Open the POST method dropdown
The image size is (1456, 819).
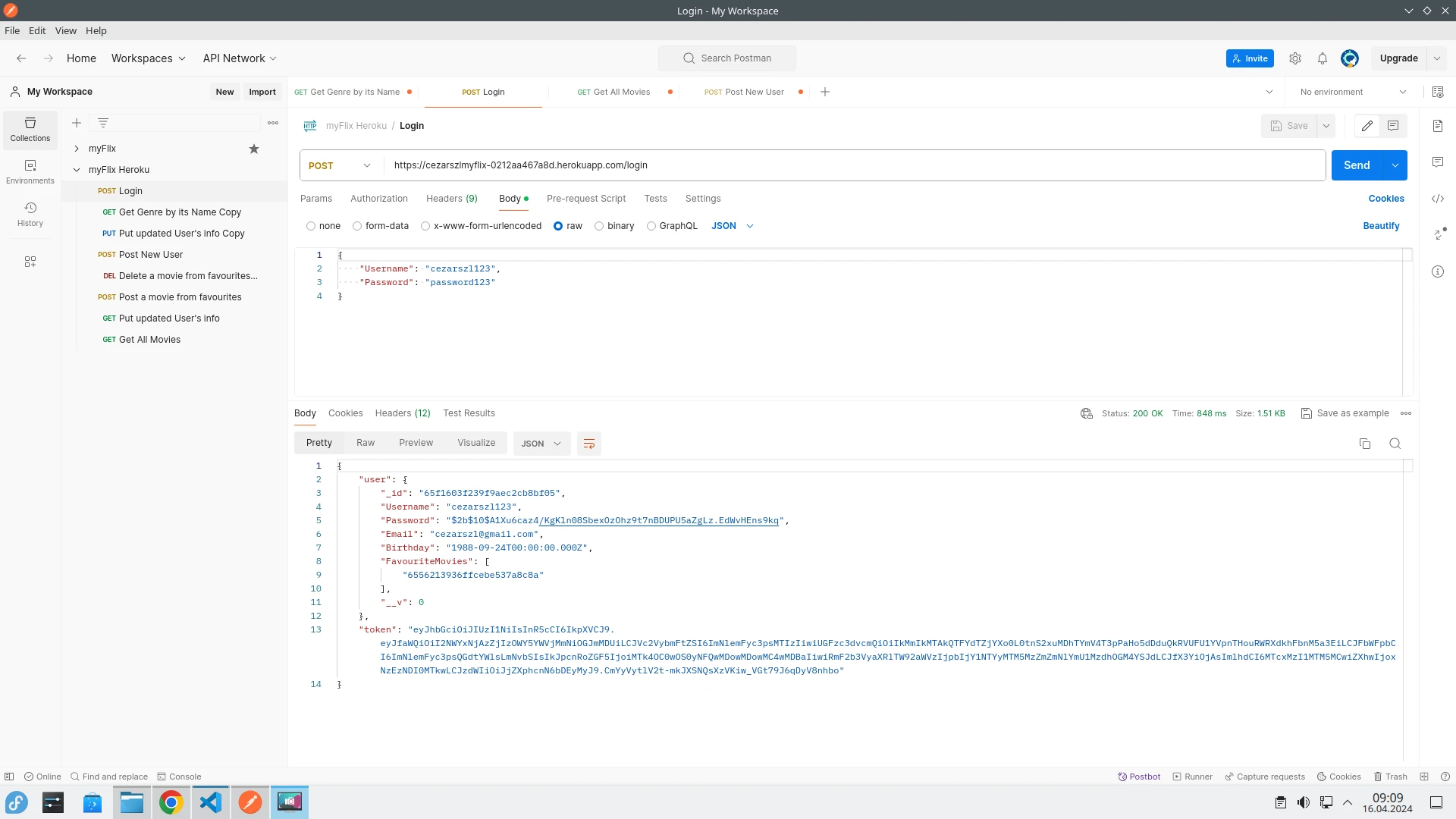[340, 165]
